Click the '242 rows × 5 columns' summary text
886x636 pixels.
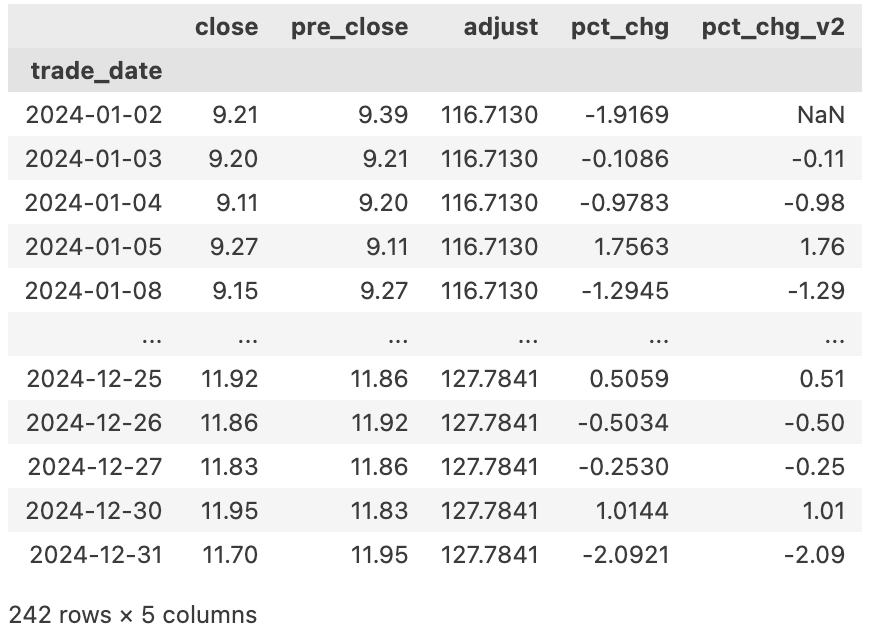coord(132,614)
